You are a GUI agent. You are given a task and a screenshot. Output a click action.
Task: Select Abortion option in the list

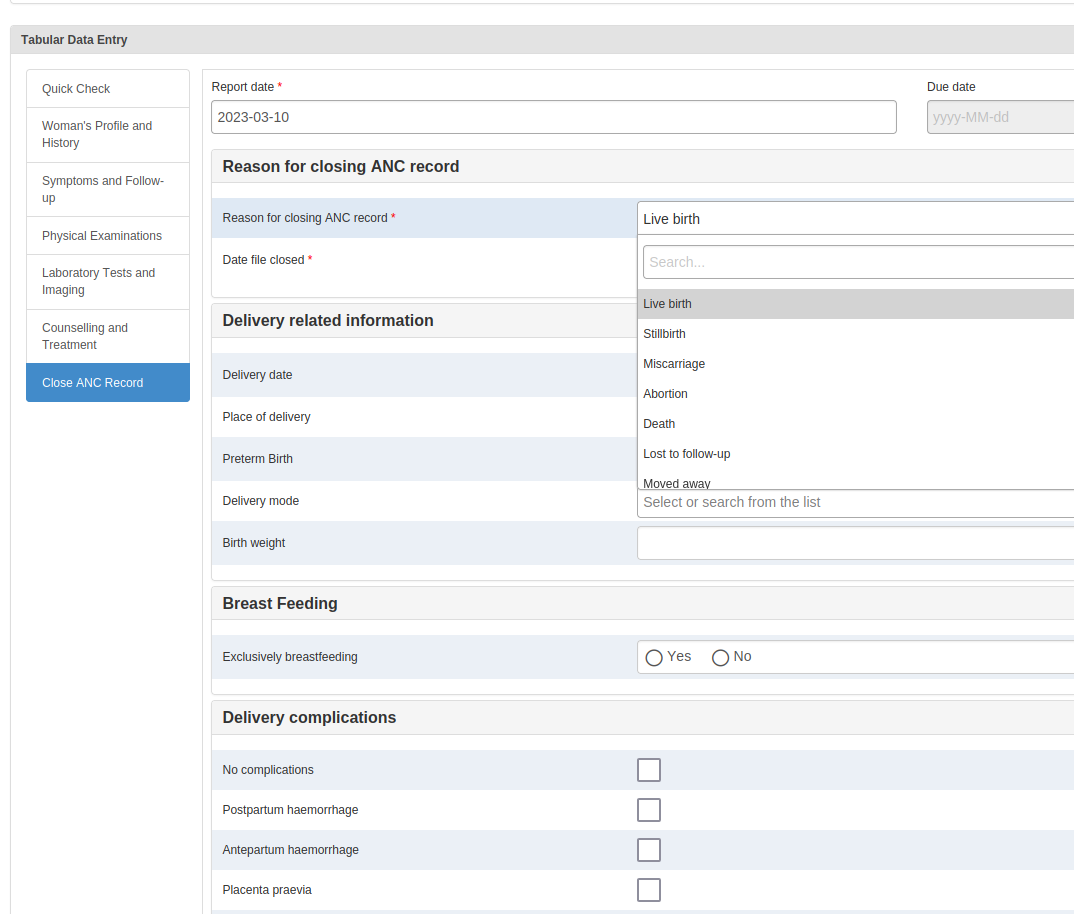click(x=856, y=394)
